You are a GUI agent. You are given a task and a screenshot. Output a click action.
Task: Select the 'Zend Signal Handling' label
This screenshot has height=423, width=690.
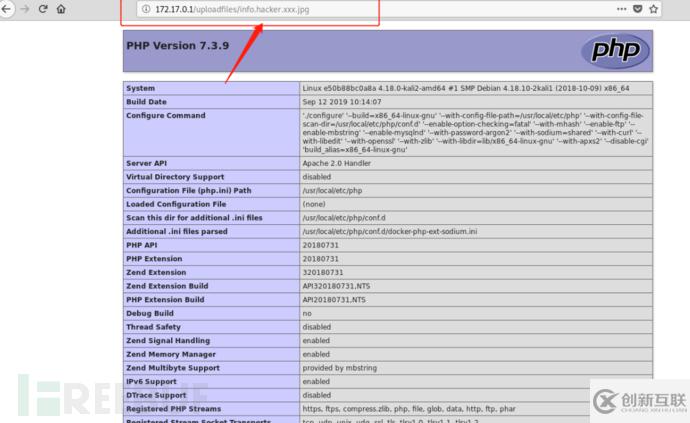pyautogui.click(x=168, y=341)
